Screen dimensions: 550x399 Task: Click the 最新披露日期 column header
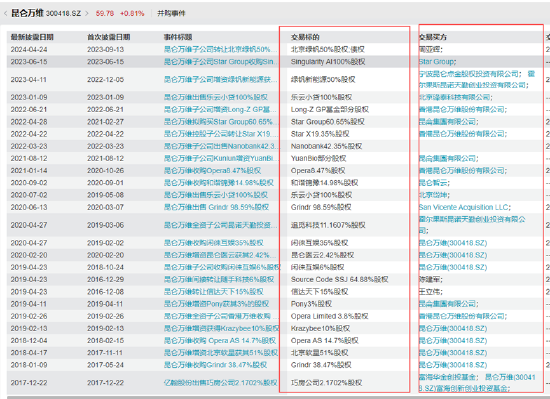(x=32, y=37)
